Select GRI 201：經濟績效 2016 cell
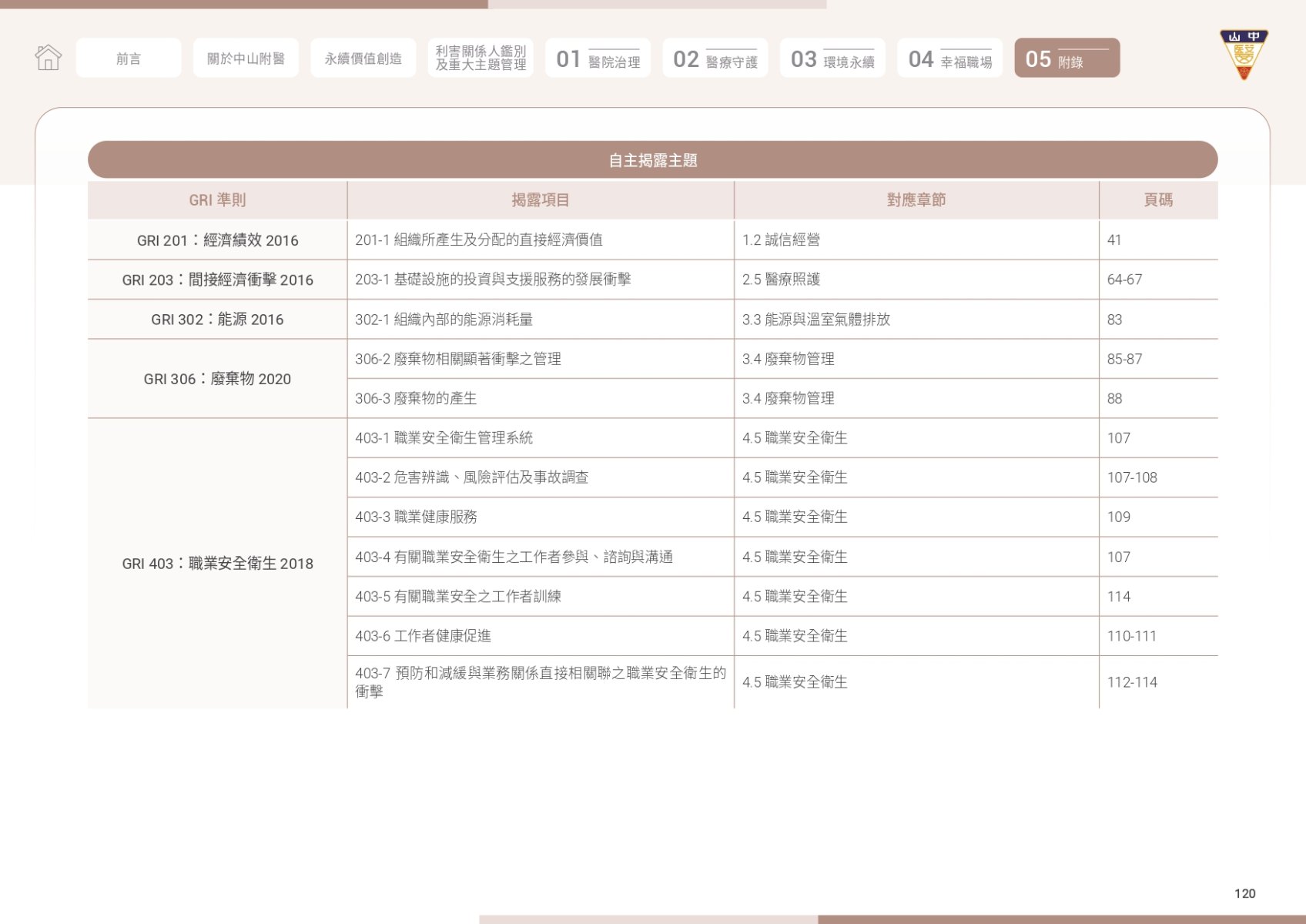Image resolution: width=1306 pixels, height=924 pixels. (x=217, y=240)
